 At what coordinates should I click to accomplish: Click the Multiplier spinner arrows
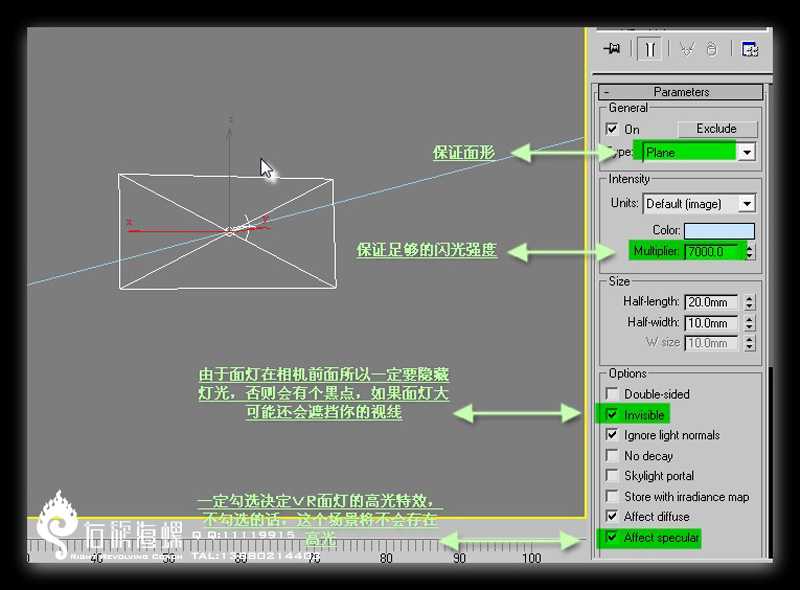coord(749,251)
